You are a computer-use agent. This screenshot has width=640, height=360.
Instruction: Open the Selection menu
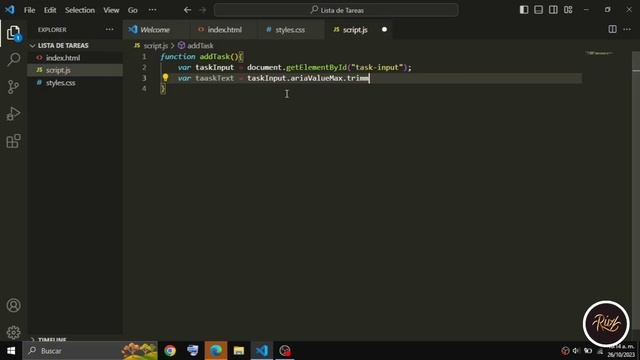80,10
